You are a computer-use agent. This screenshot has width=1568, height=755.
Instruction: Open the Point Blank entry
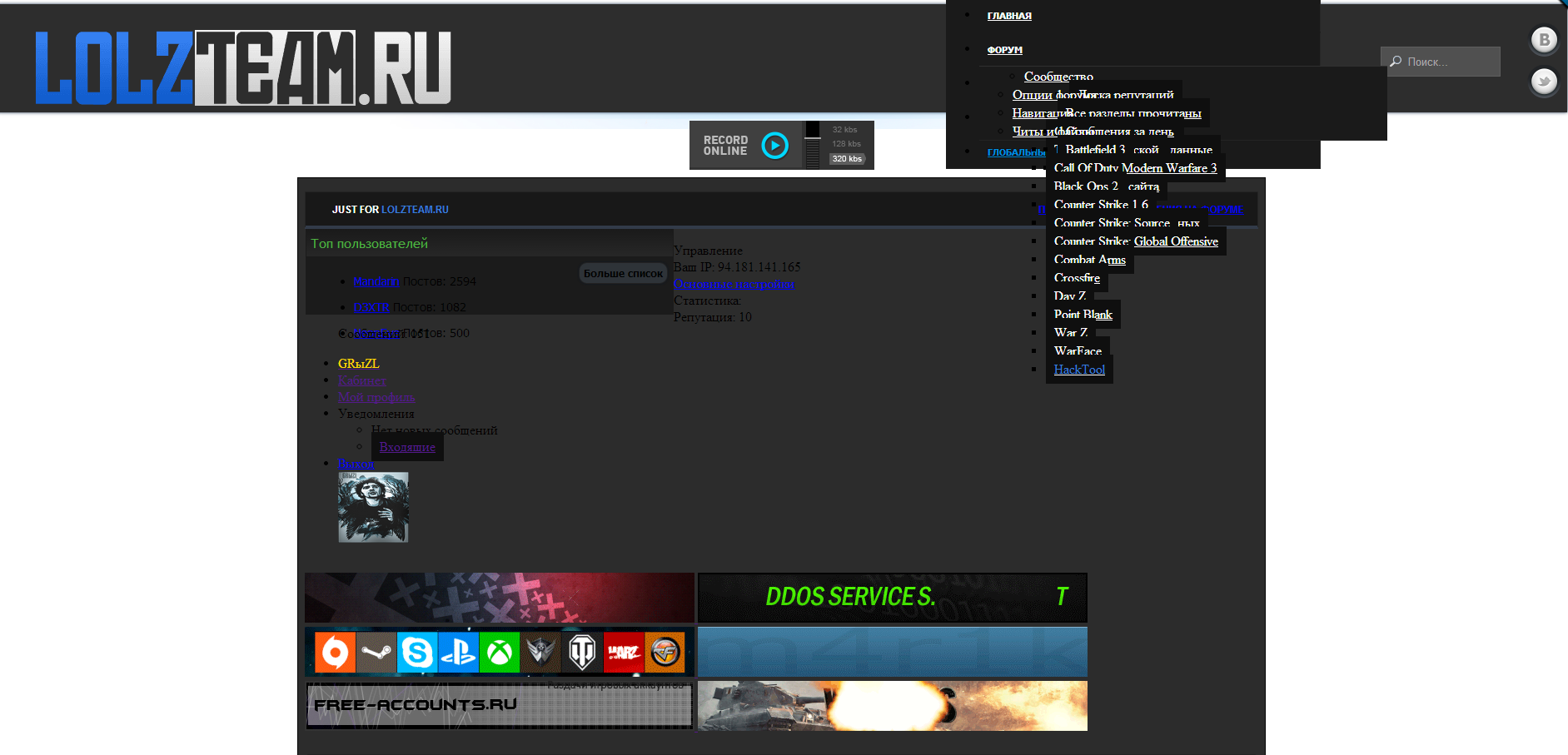coord(1083,315)
